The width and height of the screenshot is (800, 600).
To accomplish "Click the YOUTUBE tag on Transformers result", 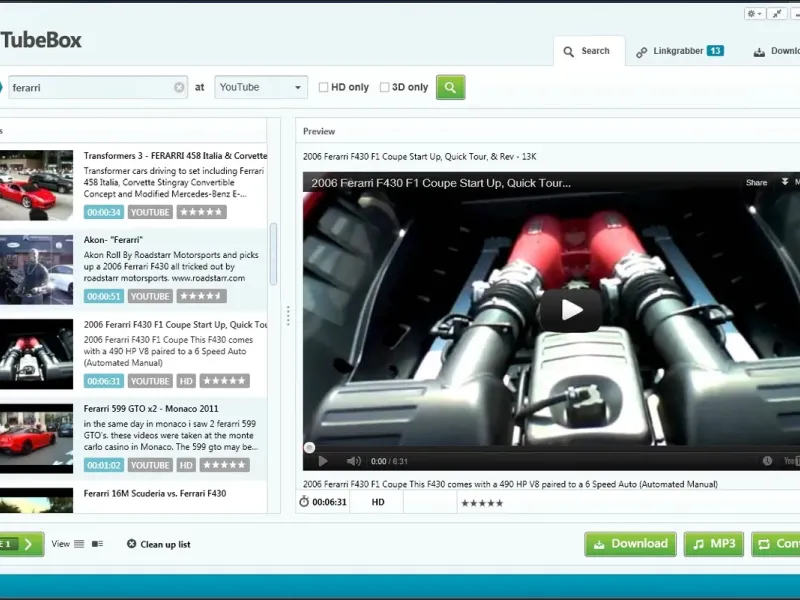I will pos(150,212).
